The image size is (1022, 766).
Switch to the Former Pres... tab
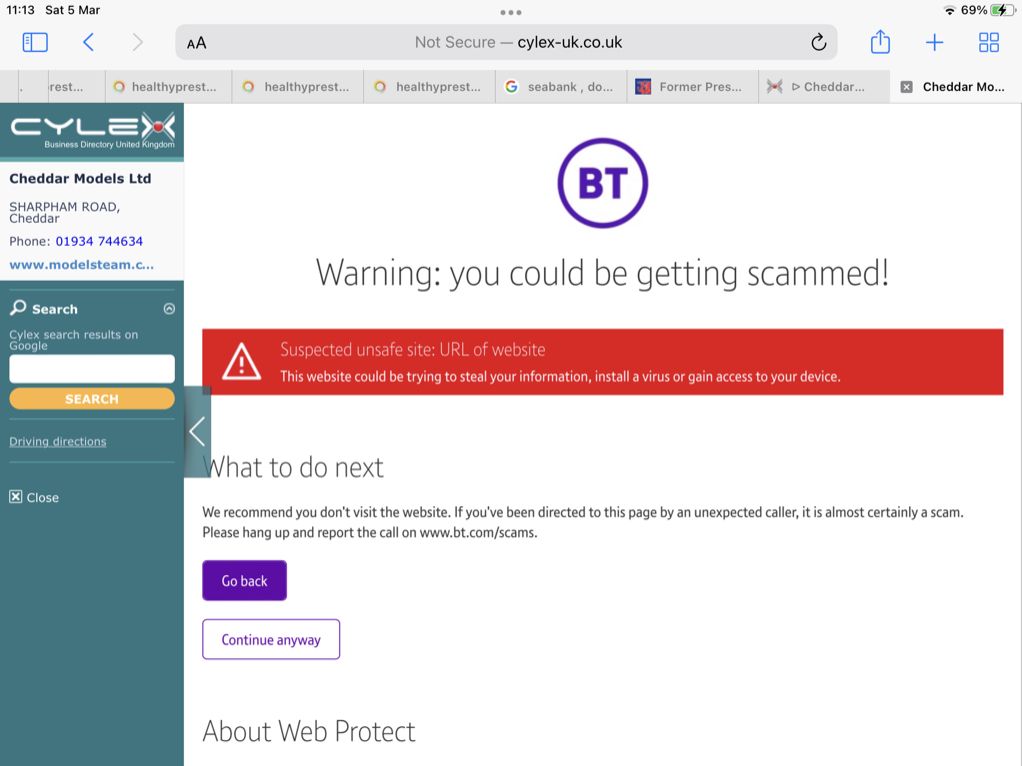point(692,87)
